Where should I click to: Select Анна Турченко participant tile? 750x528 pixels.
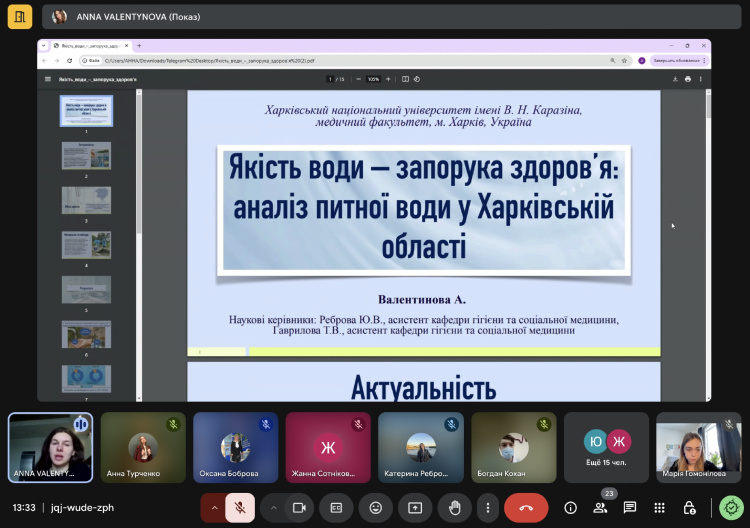tap(143, 448)
